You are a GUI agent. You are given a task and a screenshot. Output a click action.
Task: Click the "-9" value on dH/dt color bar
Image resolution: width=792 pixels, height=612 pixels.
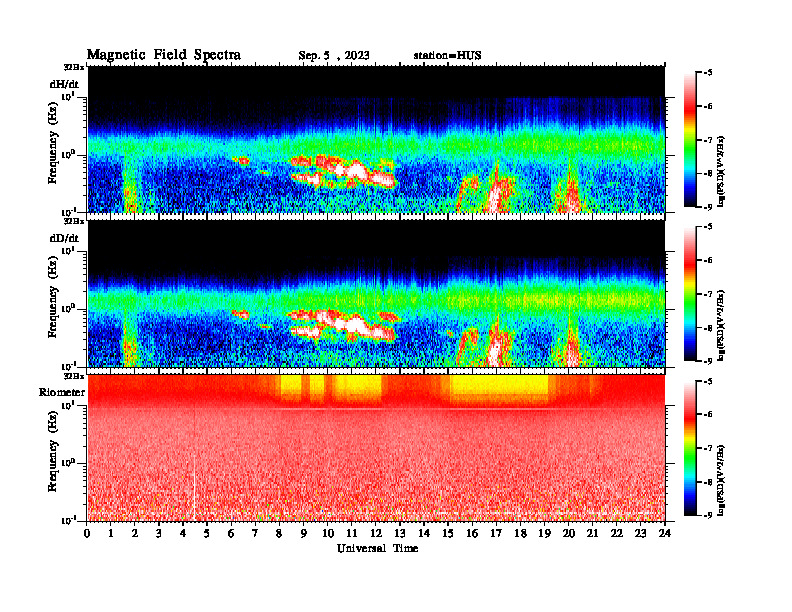pos(708,207)
